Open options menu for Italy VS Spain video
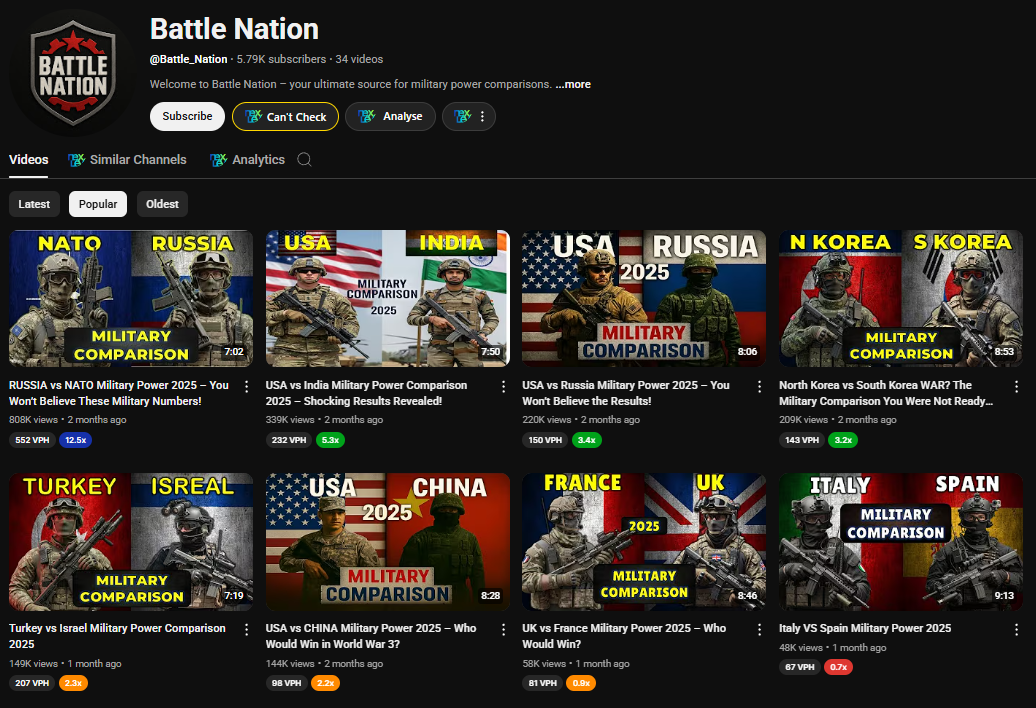The image size is (1036, 708). point(1017,630)
